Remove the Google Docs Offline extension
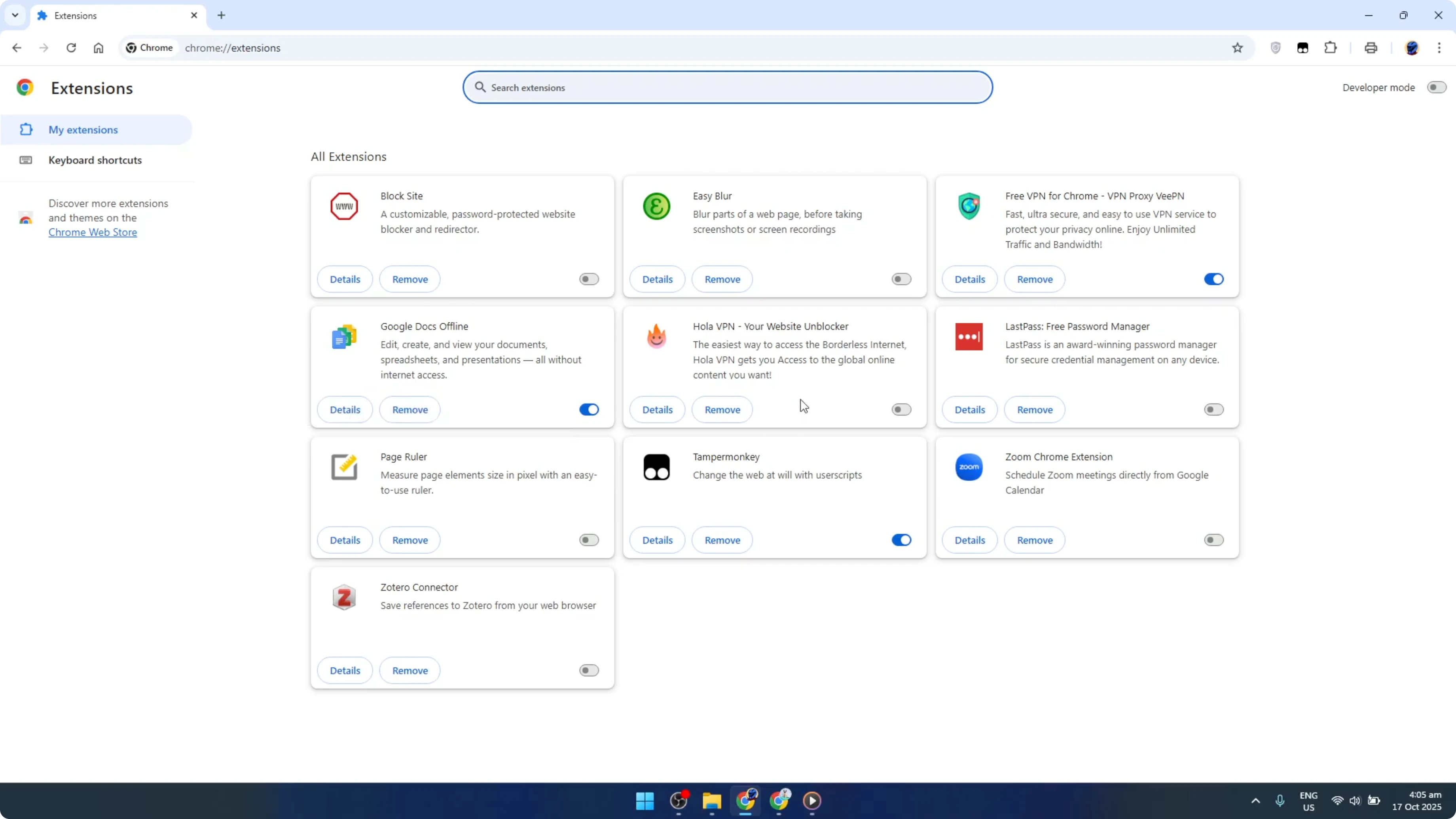Screen dimensions: 1456x819 (410, 410)
